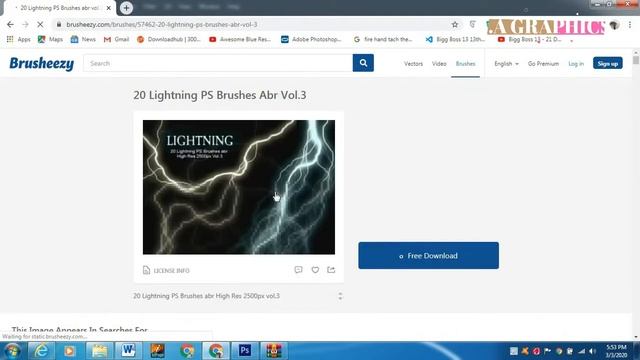
Task: Click Go Premium
Action: pyautogui.click(x=543, y=64)
